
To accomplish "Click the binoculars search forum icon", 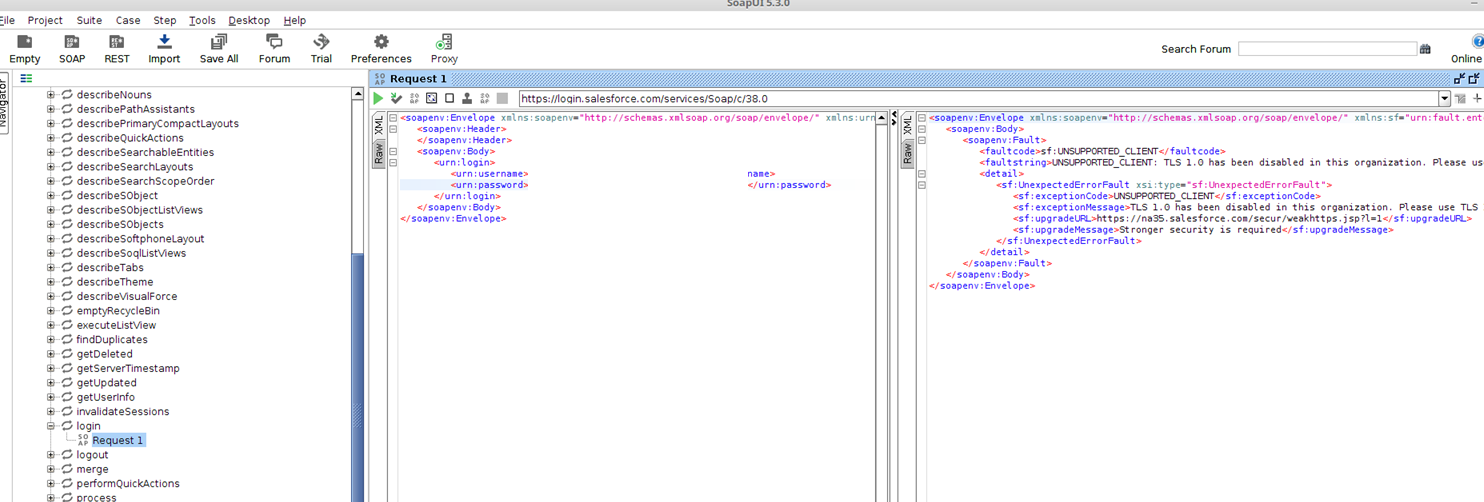I will point(1425,48).
